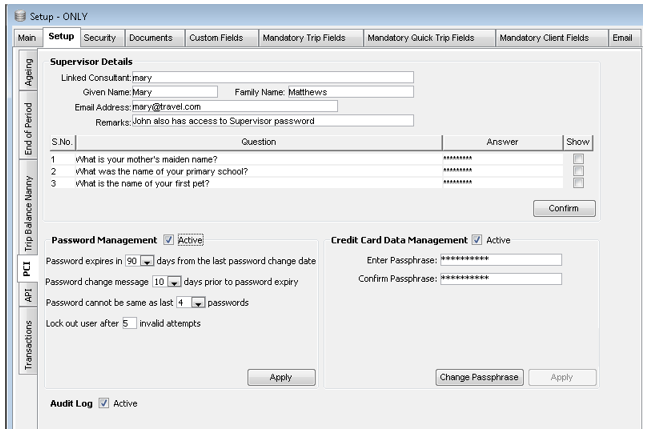Image resolution: width=645 pixels, height=435 pixels.
Task: Open the password change message days dropdown
Action: click(174, 282)
